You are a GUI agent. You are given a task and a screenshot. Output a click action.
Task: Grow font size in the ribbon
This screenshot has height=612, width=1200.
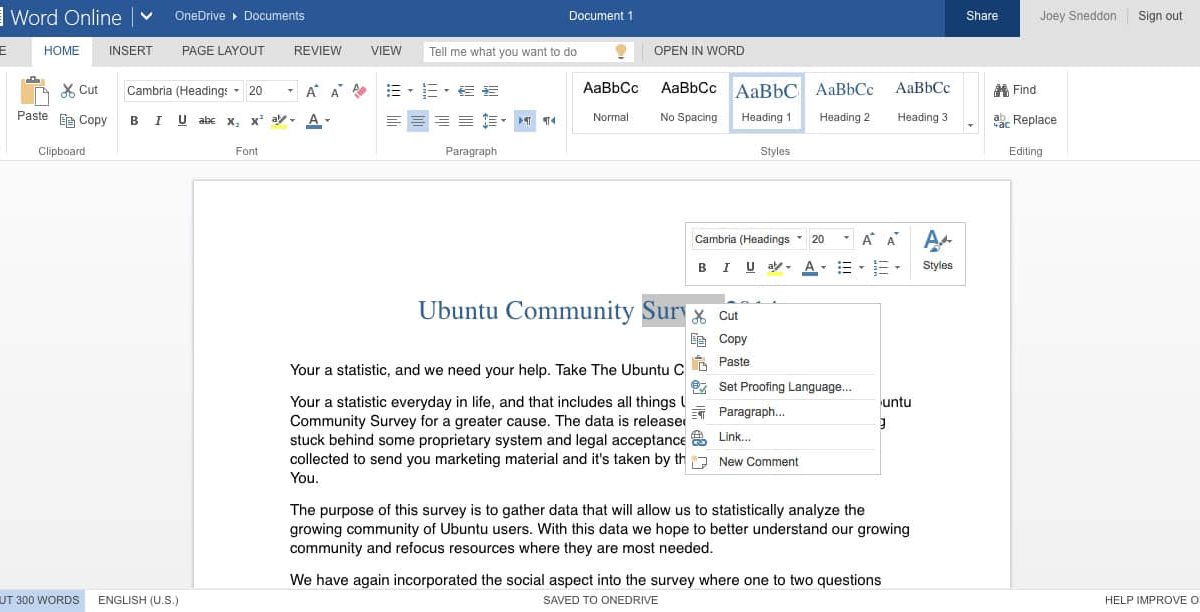tap(313, 91)
